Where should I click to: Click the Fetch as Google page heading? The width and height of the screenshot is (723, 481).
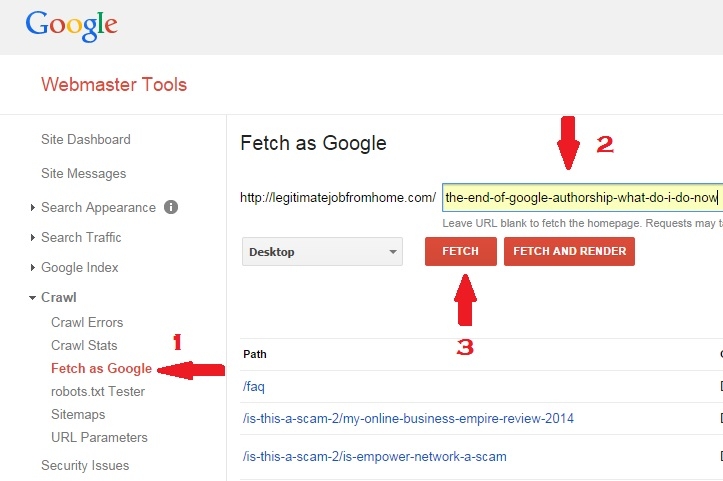(x=314, y=143)
